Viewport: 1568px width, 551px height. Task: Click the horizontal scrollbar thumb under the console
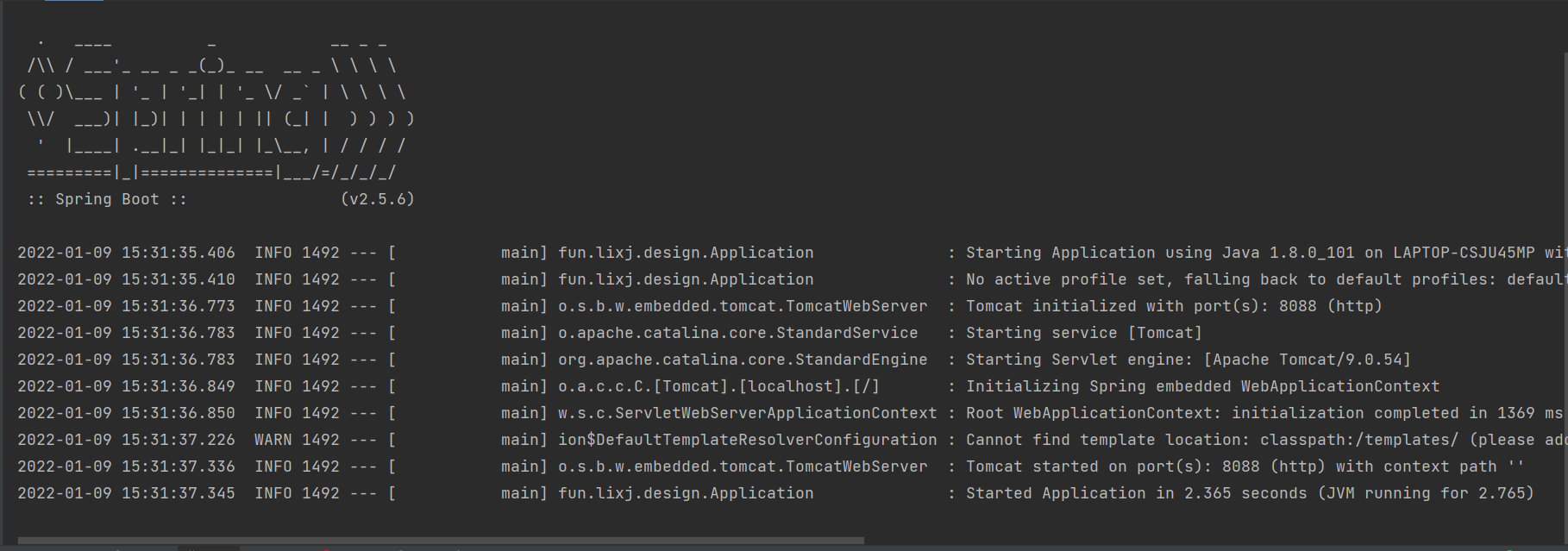(x=440, y=541)
